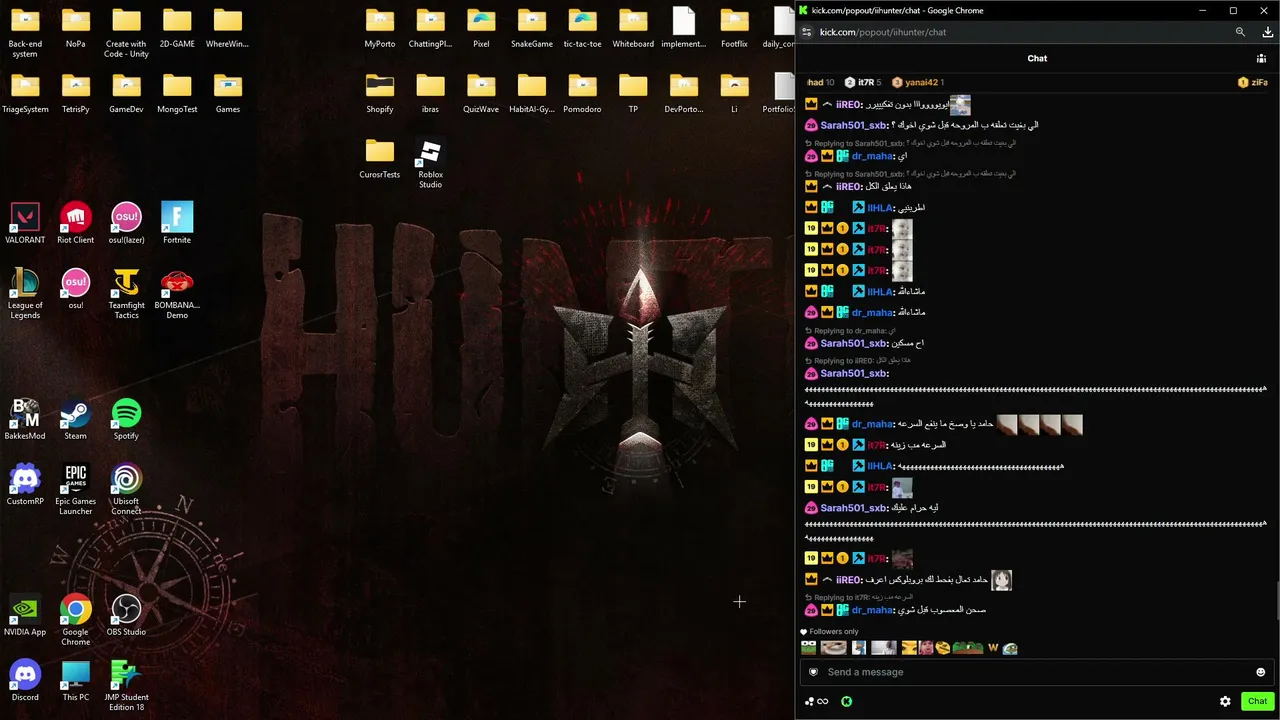Select This PC desktop icon
This screenshot has height=720, width=1280.
click(x=76, y=681)
